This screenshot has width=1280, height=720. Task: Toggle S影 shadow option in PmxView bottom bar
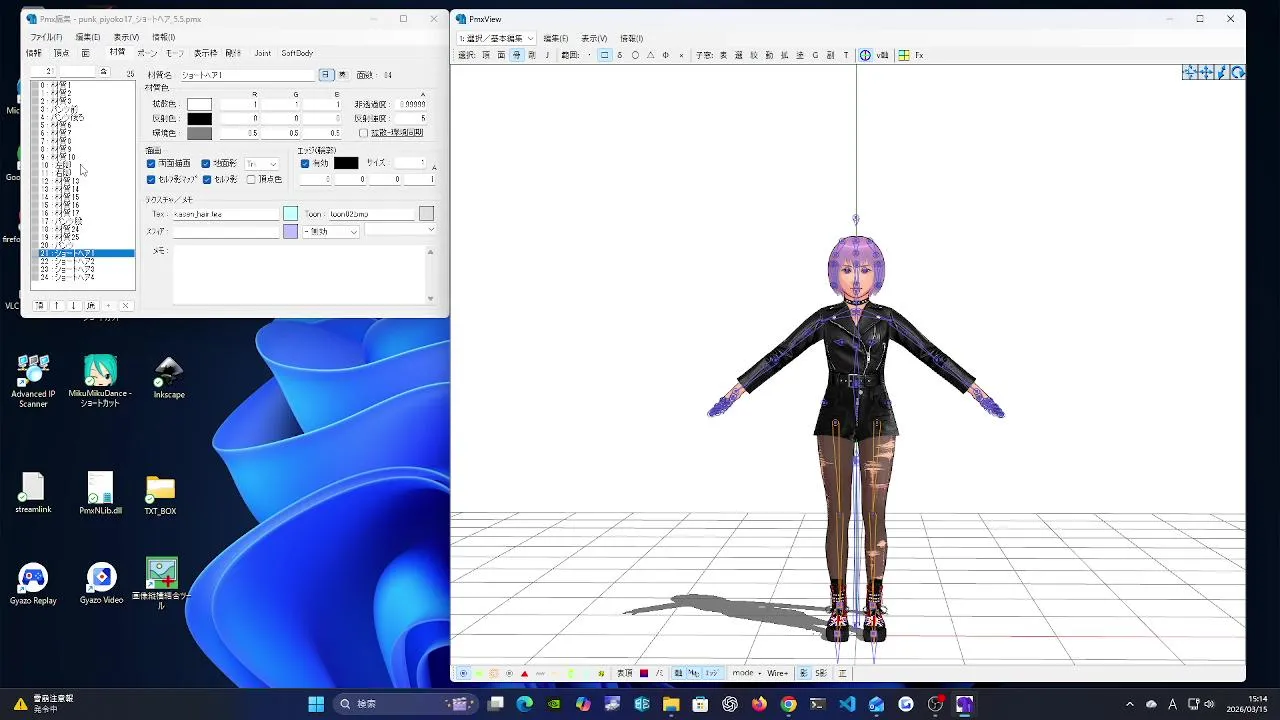click(x=821, y=673)
